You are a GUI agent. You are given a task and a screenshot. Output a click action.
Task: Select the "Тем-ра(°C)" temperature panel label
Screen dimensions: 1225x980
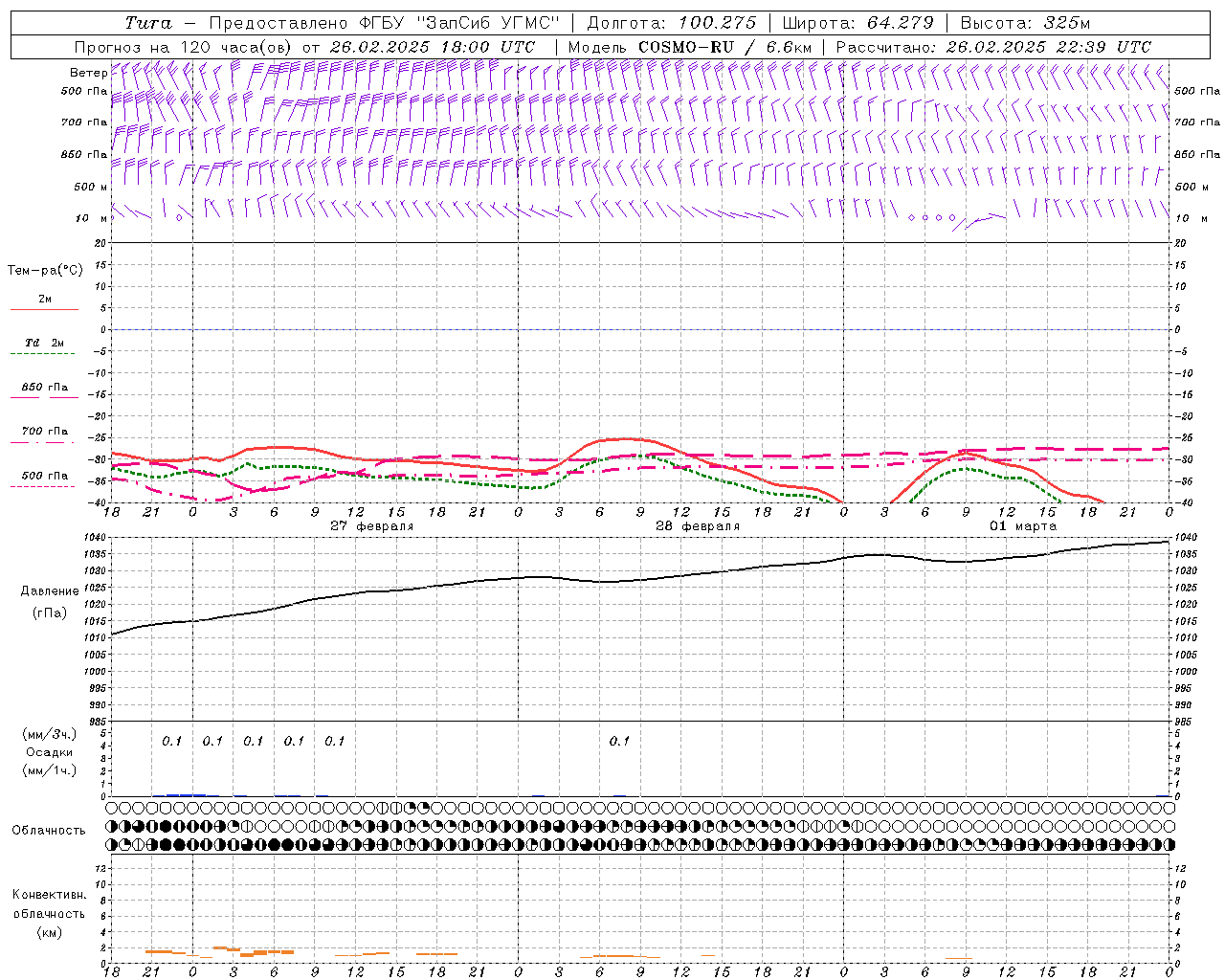45,271
